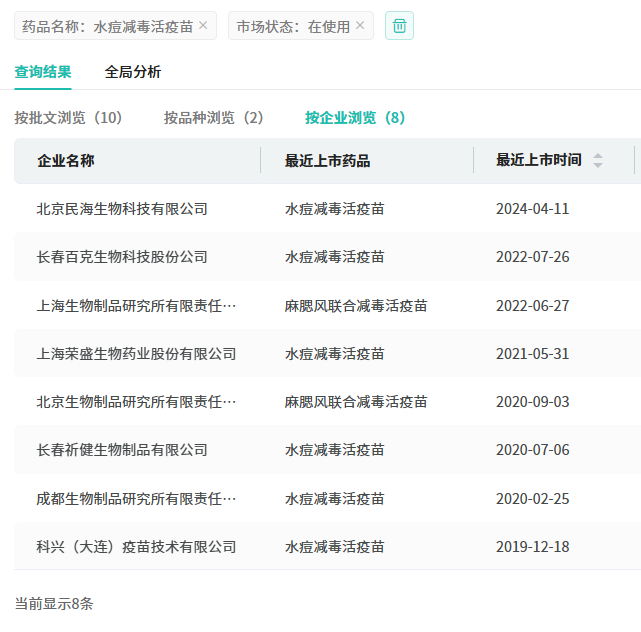Click the date 2020-09-03 cell
This screenshot has height=632, width=641.
(532, 402)
